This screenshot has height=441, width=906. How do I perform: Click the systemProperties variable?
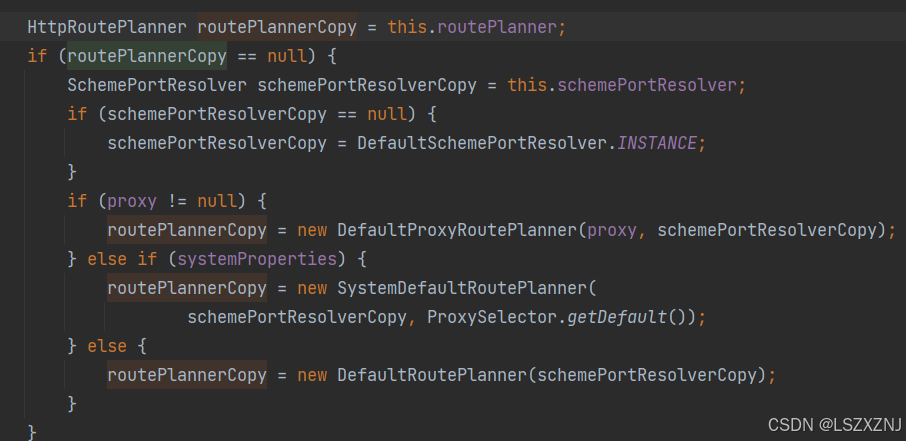[x=257, y=259]
